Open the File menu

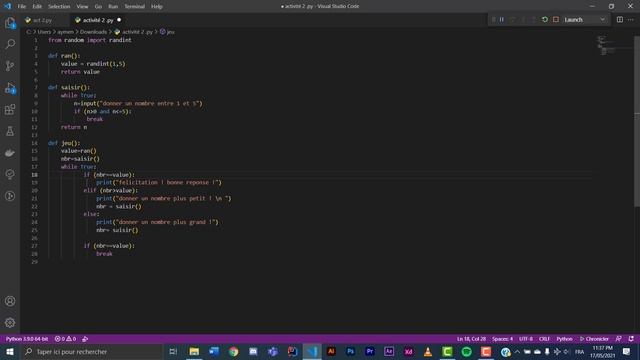click(x=22, y=7)
